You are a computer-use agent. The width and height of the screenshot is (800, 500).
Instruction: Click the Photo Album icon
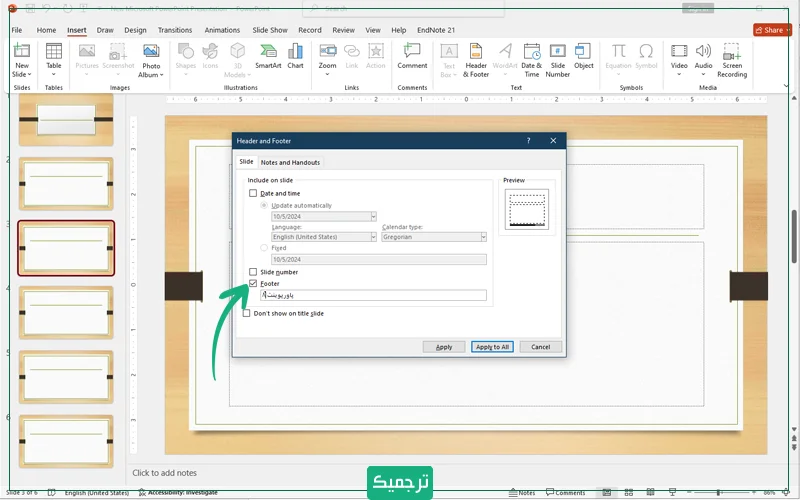[151, 51]
